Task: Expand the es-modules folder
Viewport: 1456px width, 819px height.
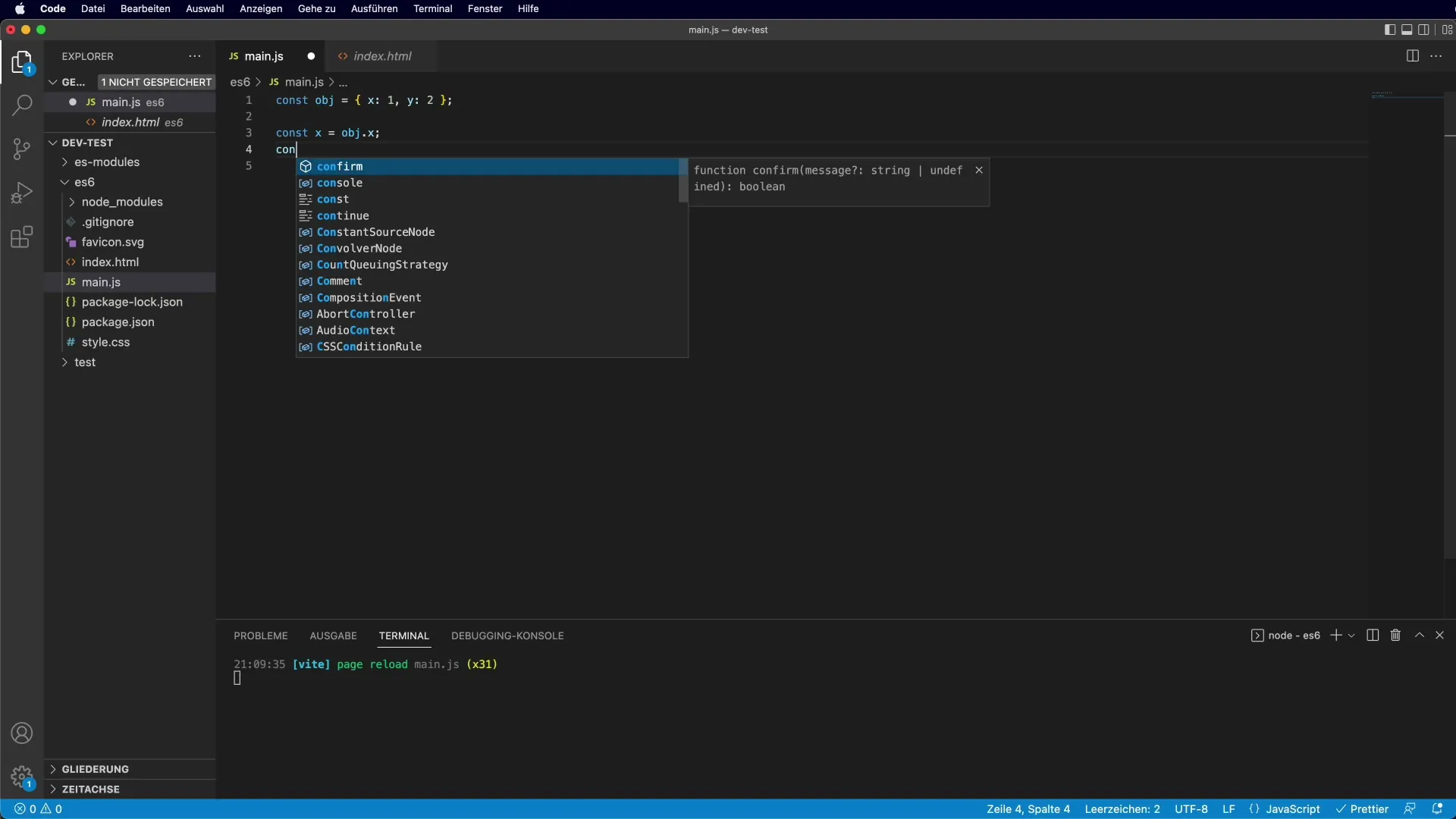Action: pos(106,162)
